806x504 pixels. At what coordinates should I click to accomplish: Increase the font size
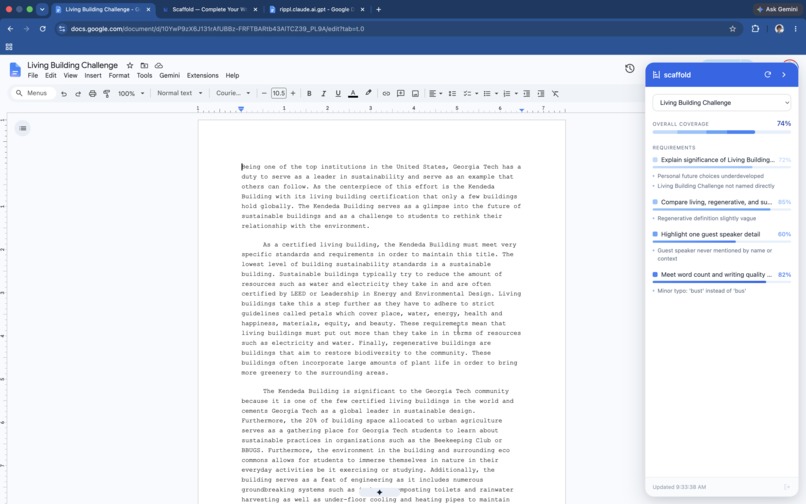293,93
